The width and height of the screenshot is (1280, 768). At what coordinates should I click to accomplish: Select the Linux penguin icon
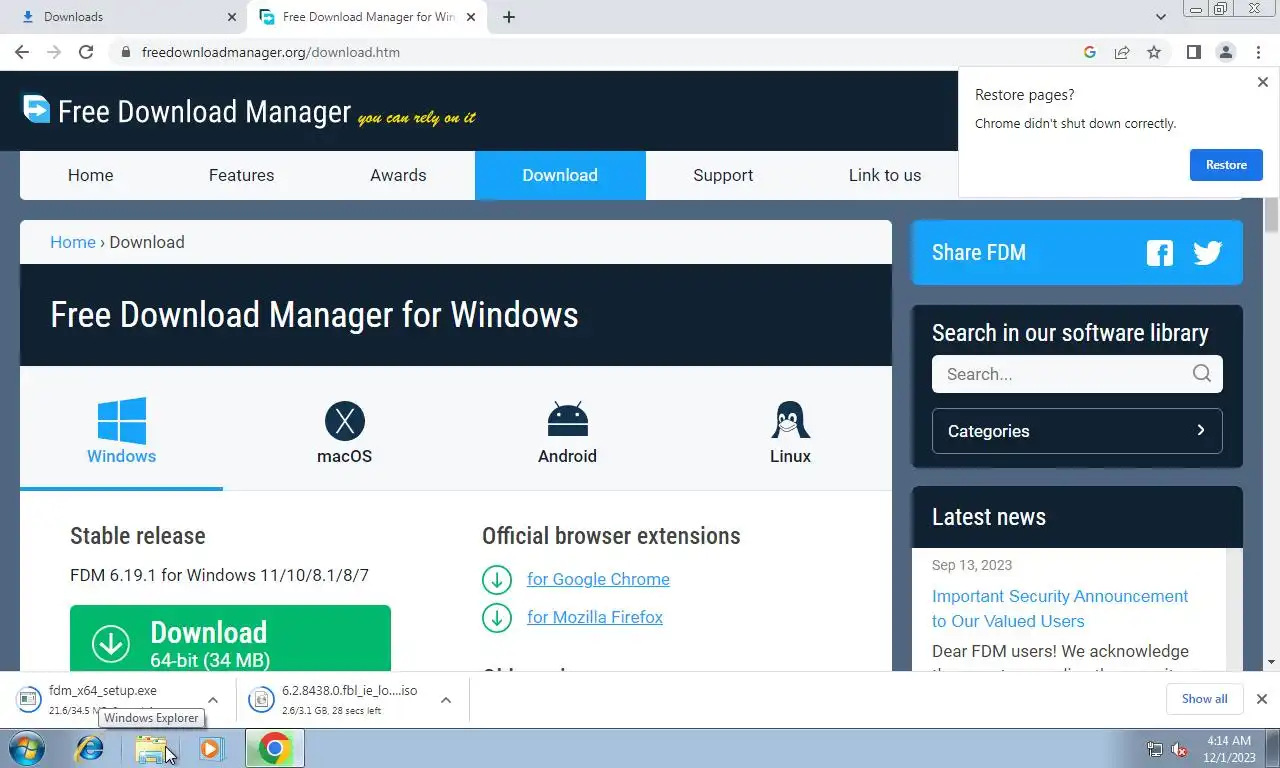click(x=790, y=420)
